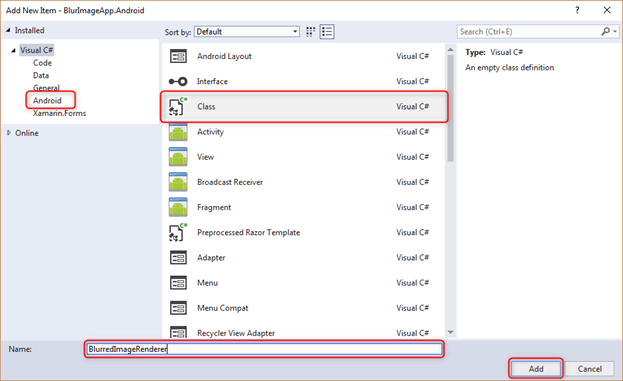Click the Cancel button
Image resolution: width=623 pixels, height=381 pixels.
pyautogui.click(x=590, y=369)
